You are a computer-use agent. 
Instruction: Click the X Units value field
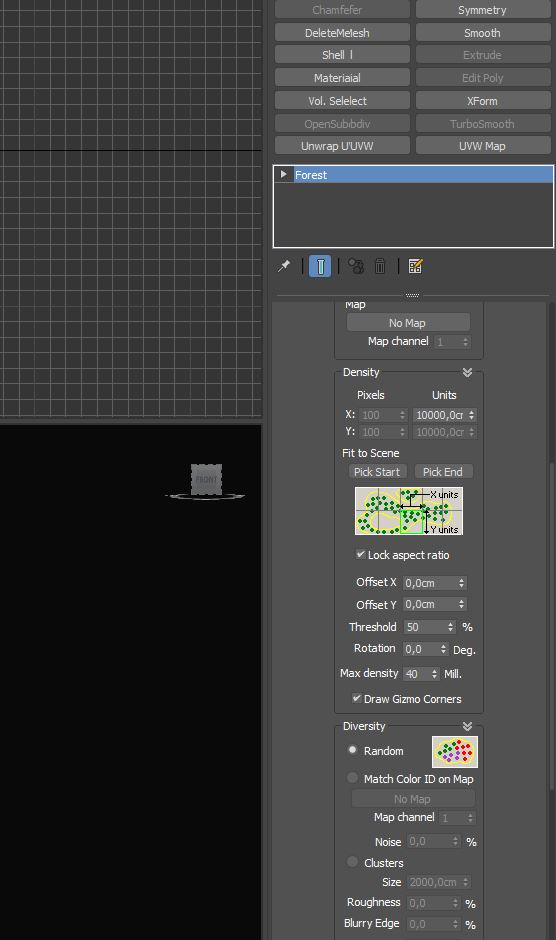(x=440, y=414)
